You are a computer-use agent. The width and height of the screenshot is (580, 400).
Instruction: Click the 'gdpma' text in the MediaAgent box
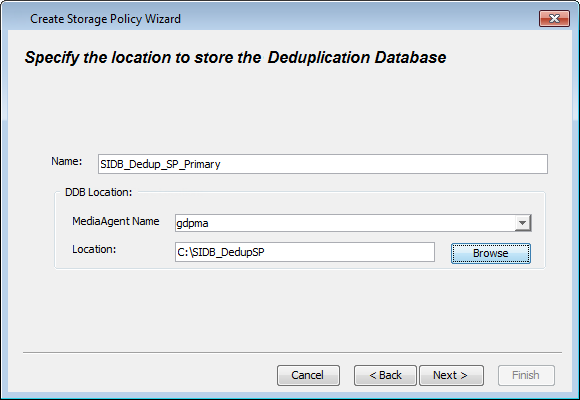192,223
